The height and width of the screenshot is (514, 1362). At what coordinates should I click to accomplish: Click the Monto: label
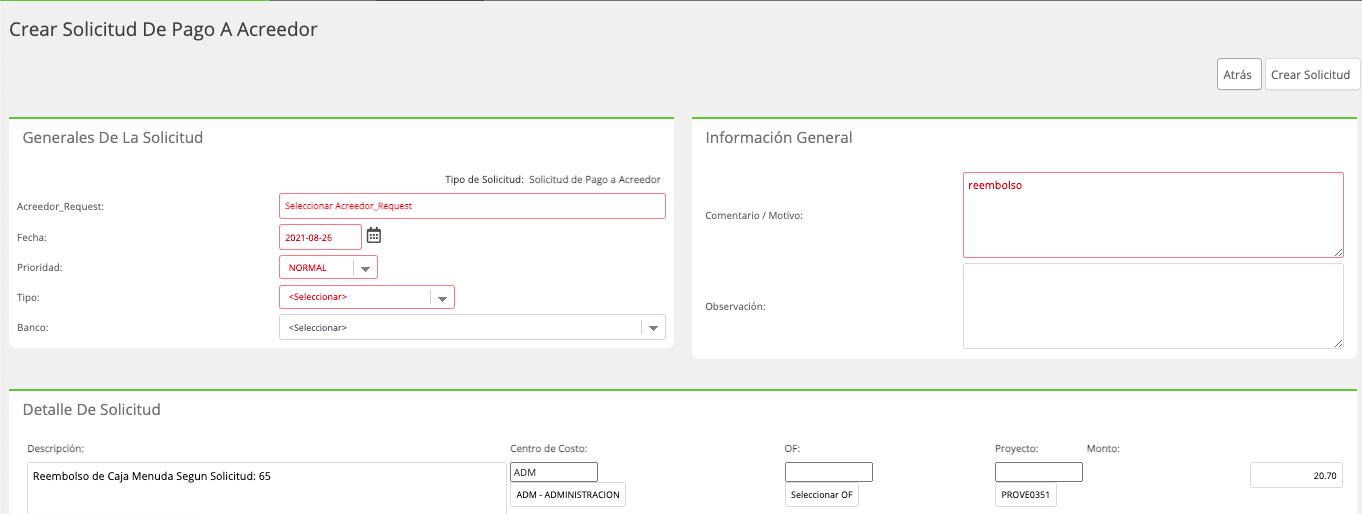(x=1103, y=449)
